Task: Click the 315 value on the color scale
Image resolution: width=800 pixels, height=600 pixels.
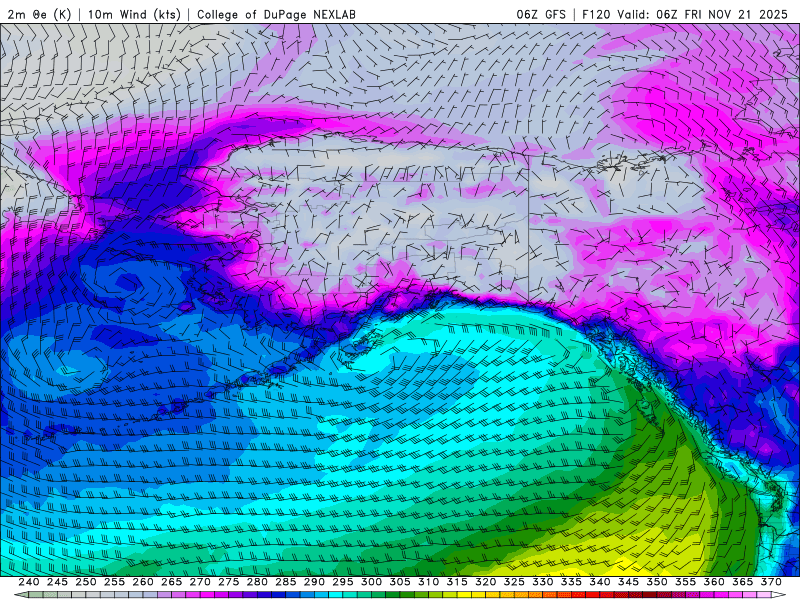Action: 457,582
